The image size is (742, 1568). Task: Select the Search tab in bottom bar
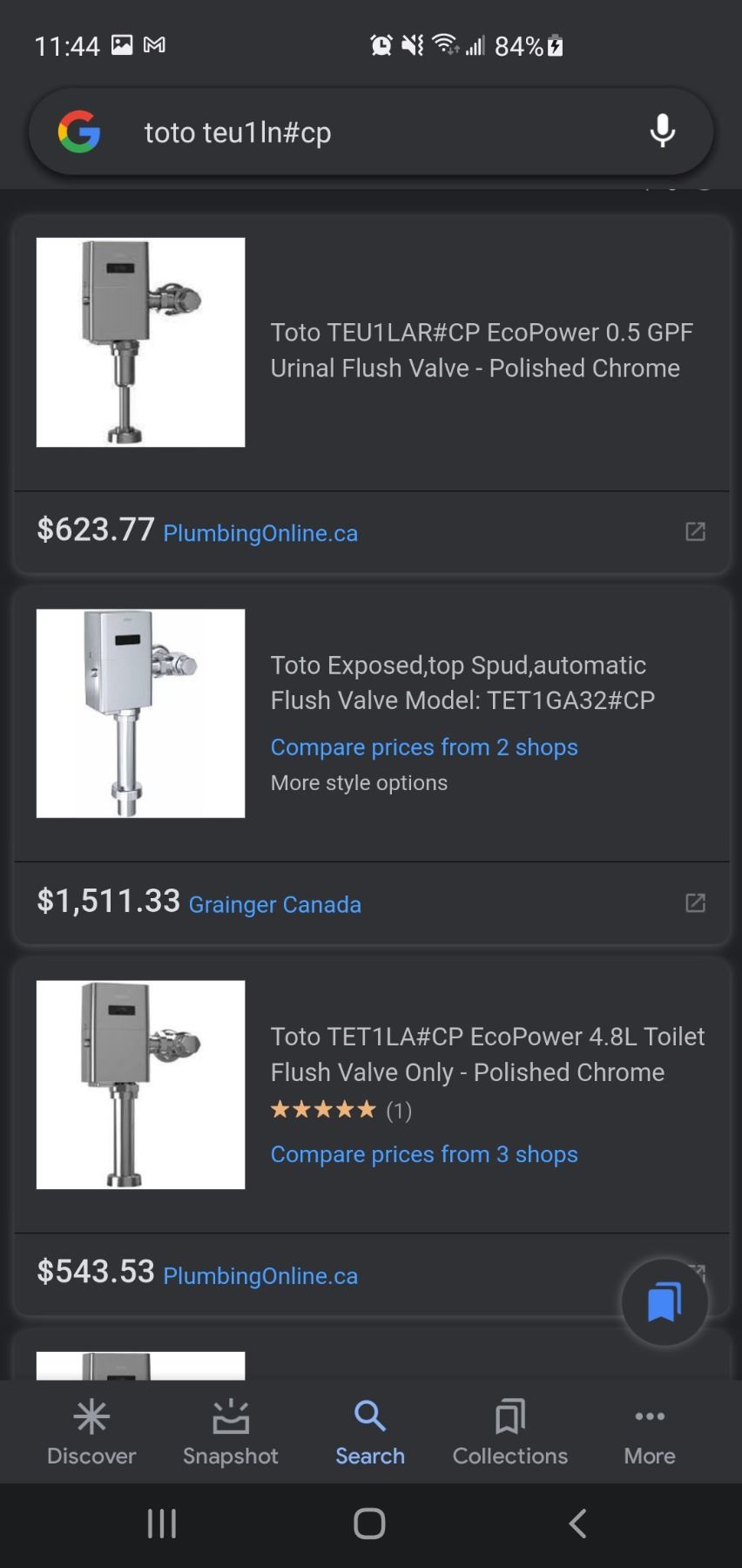pyautogui.click(x=370, y=1433)
